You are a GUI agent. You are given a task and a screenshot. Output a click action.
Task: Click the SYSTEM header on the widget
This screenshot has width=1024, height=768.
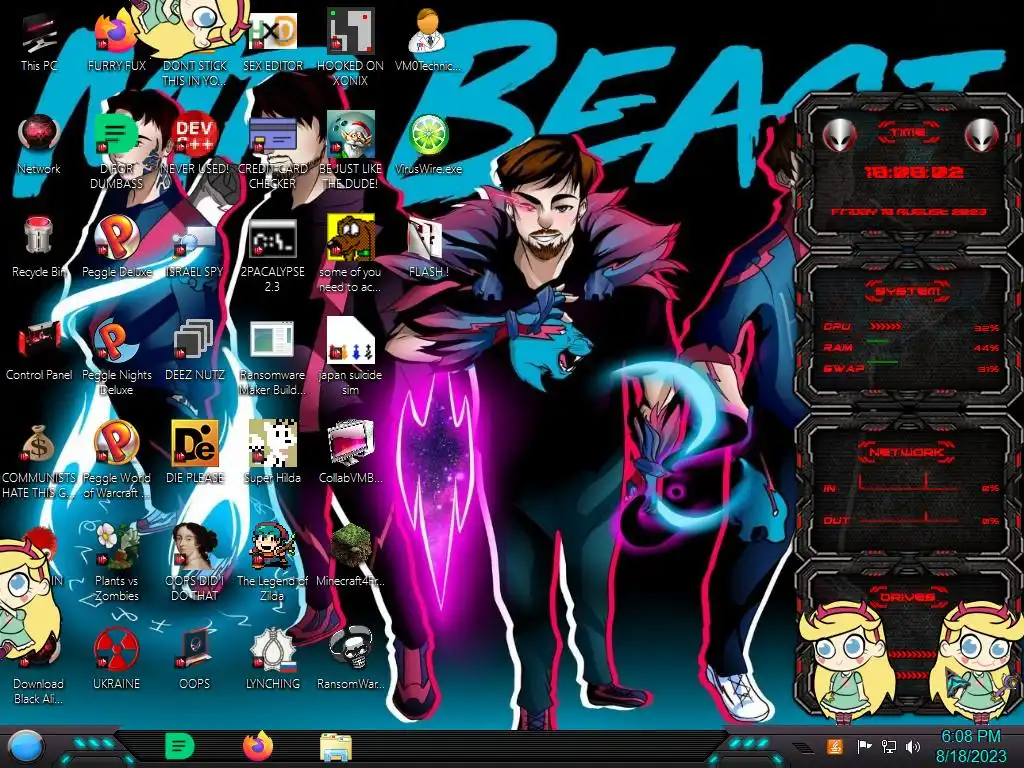click(908, 291)
